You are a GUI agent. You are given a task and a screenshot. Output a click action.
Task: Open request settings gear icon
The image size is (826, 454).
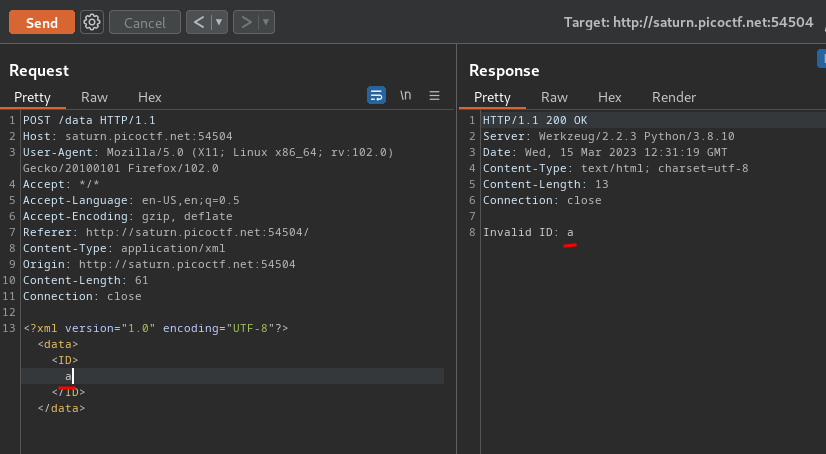click(x=92, y=22)
